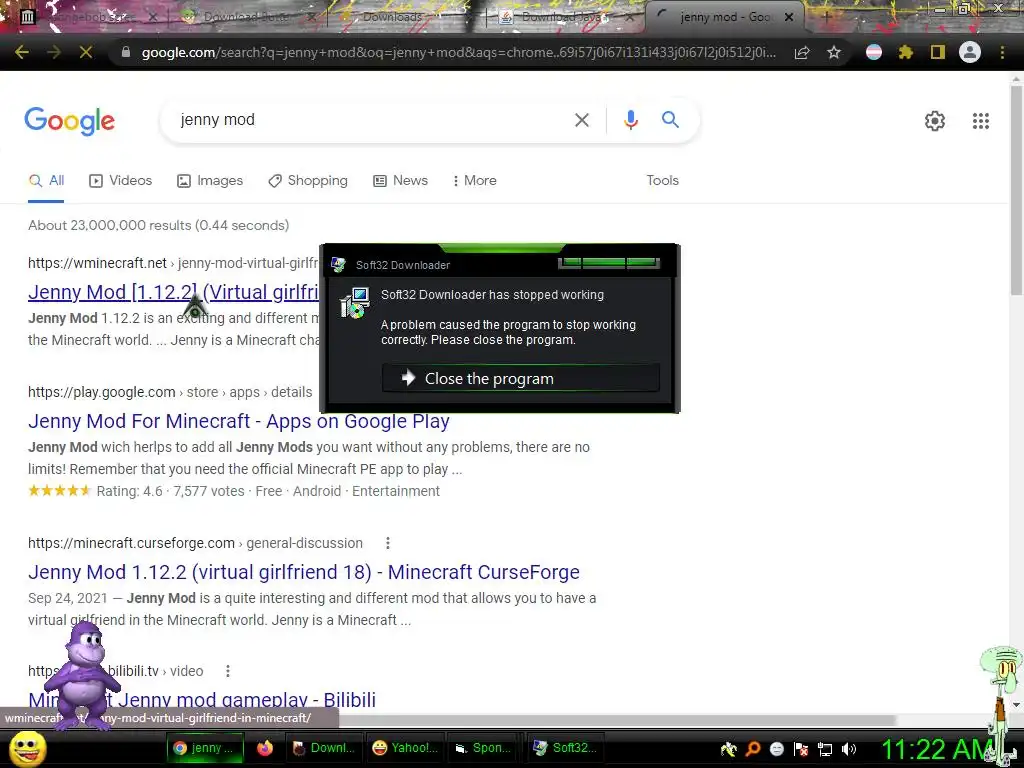Open the Bilibili Jenny mod gameplay result
This screenshot has height=768, width=1024.
pos(247,699)
